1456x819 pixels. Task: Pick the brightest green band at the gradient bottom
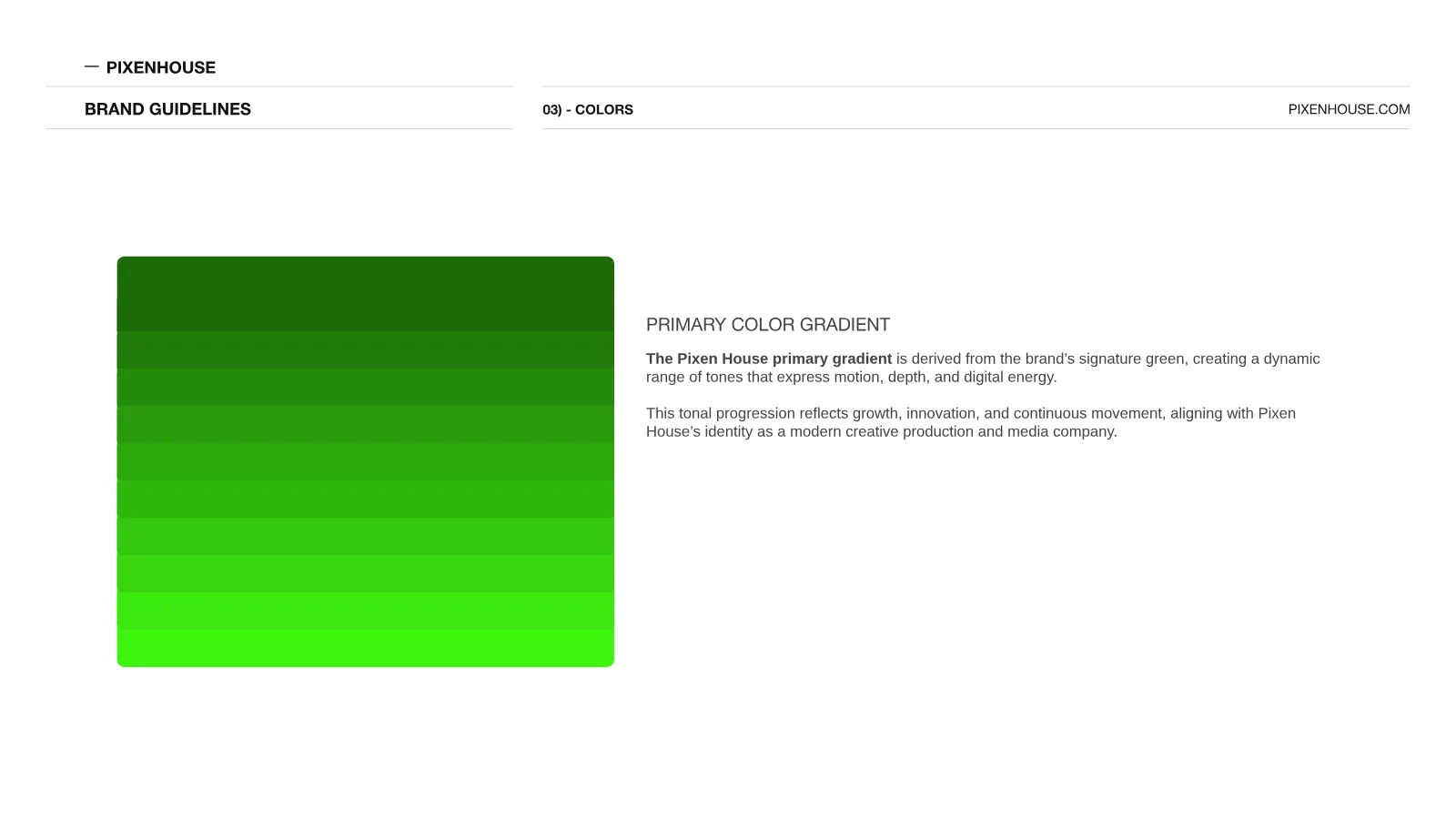[366, 648]
